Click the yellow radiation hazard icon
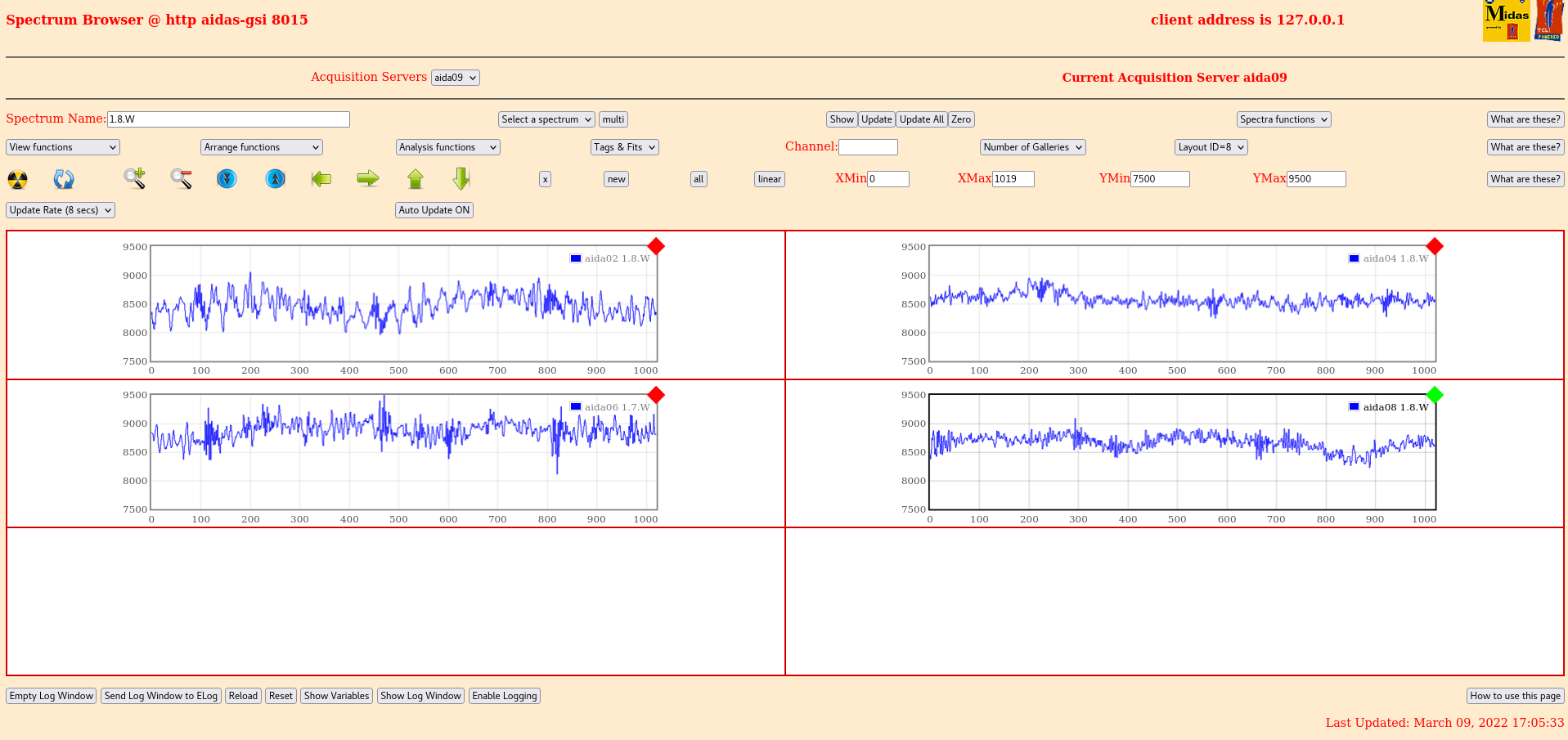 coord(17,179)
